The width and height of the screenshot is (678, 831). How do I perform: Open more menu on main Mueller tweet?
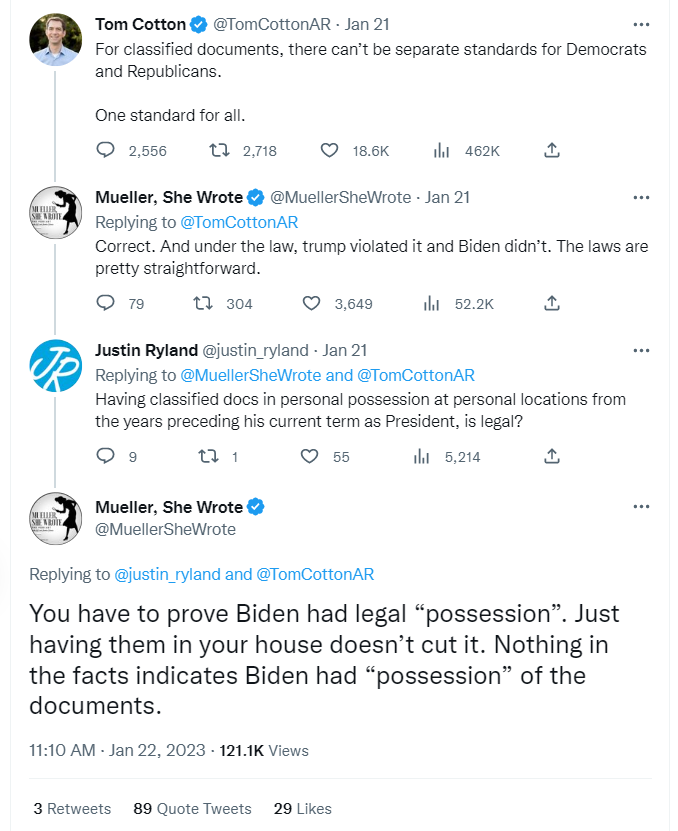point(641,507)
